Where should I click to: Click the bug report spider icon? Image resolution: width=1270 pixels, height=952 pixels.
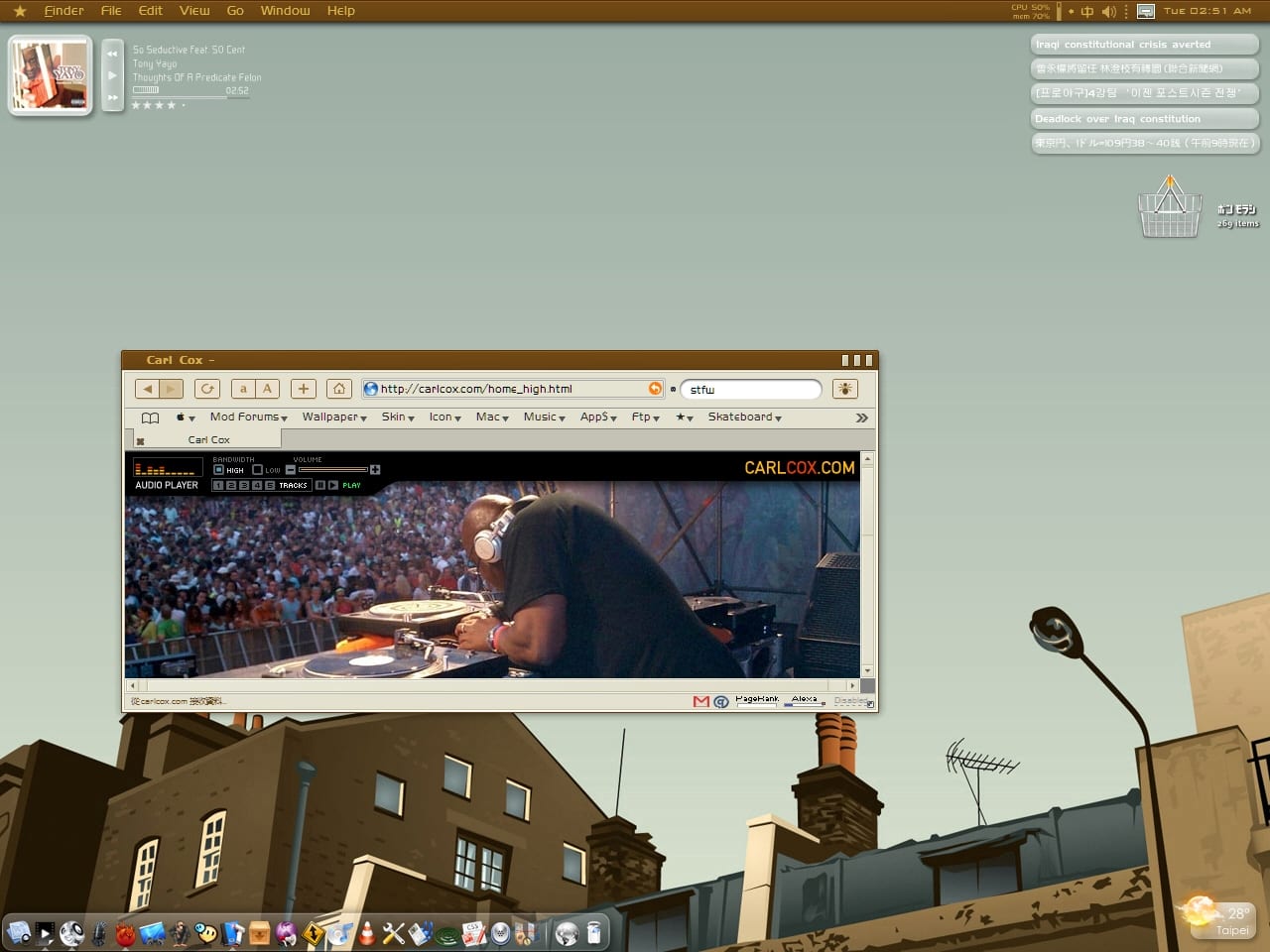coord(845,389)
